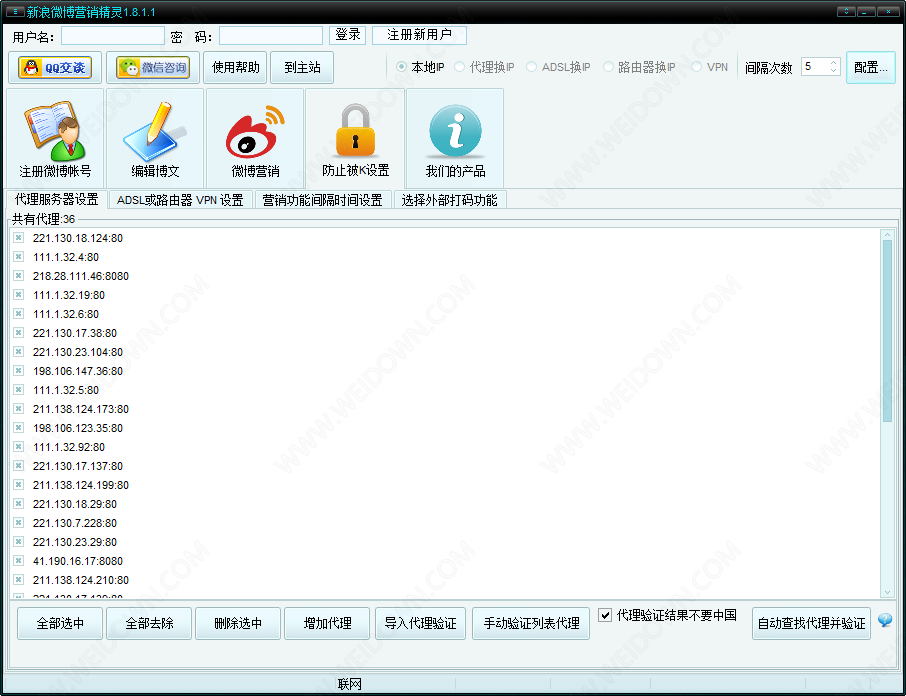
Task: Click 删除选中 button
Action: 238,623
